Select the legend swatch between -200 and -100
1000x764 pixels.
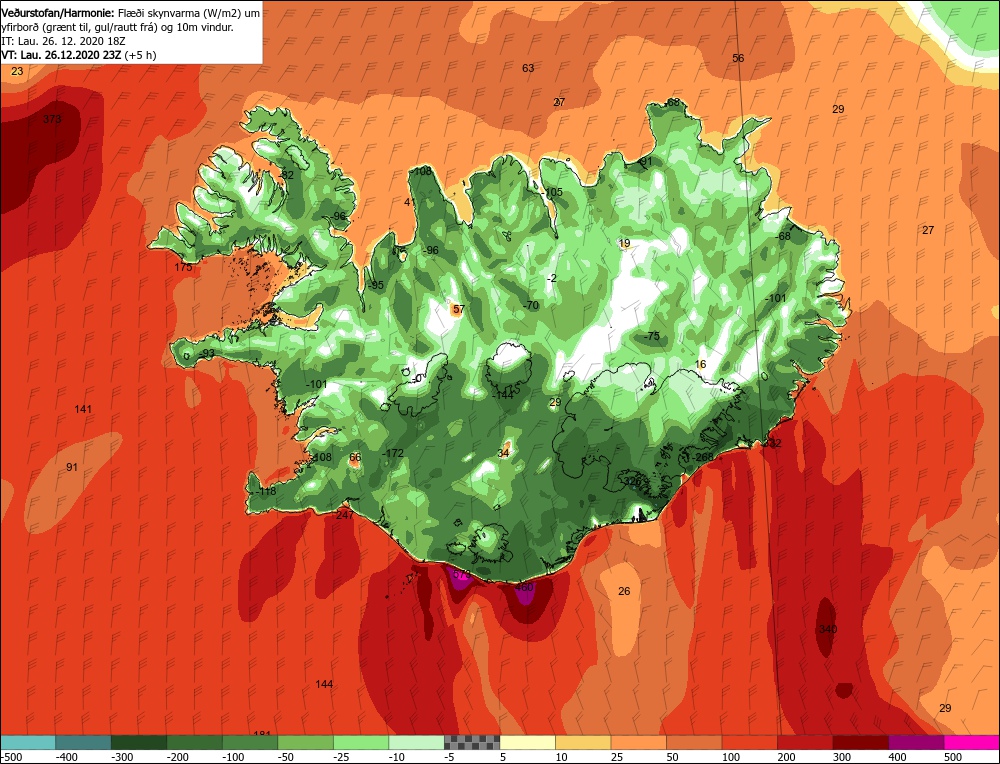[x=194, y=742]
